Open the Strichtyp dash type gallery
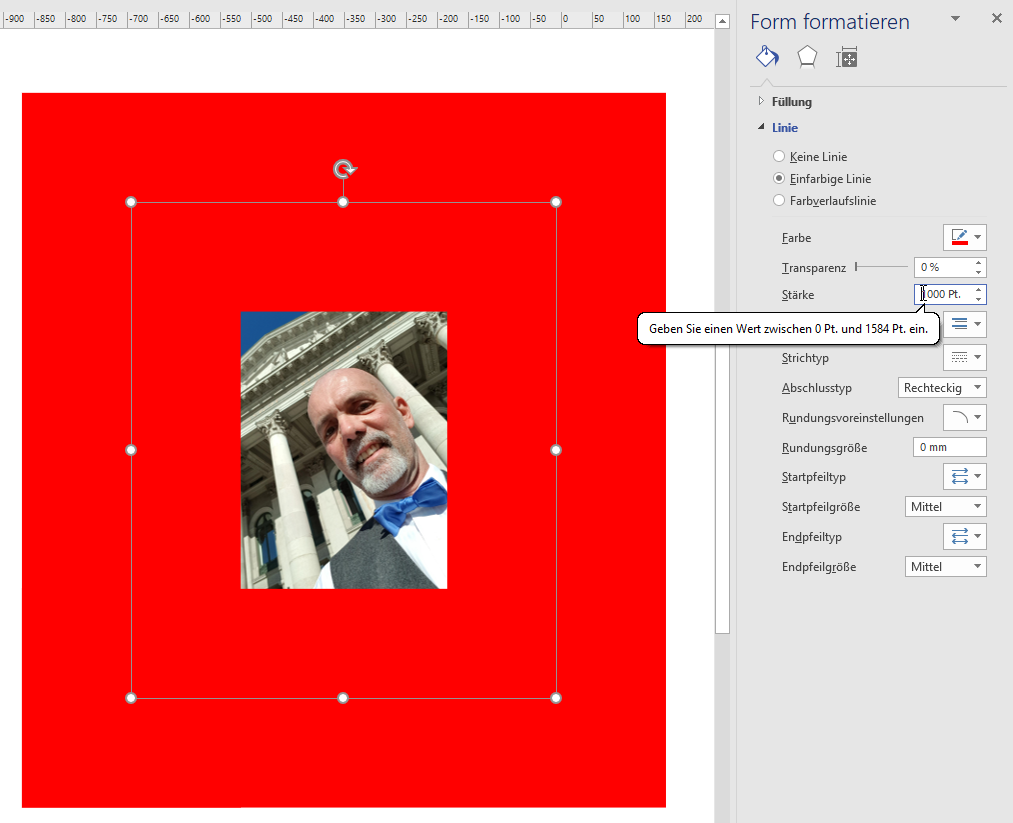Screen dimensions: 1013x823 click(x=965, y=357)
